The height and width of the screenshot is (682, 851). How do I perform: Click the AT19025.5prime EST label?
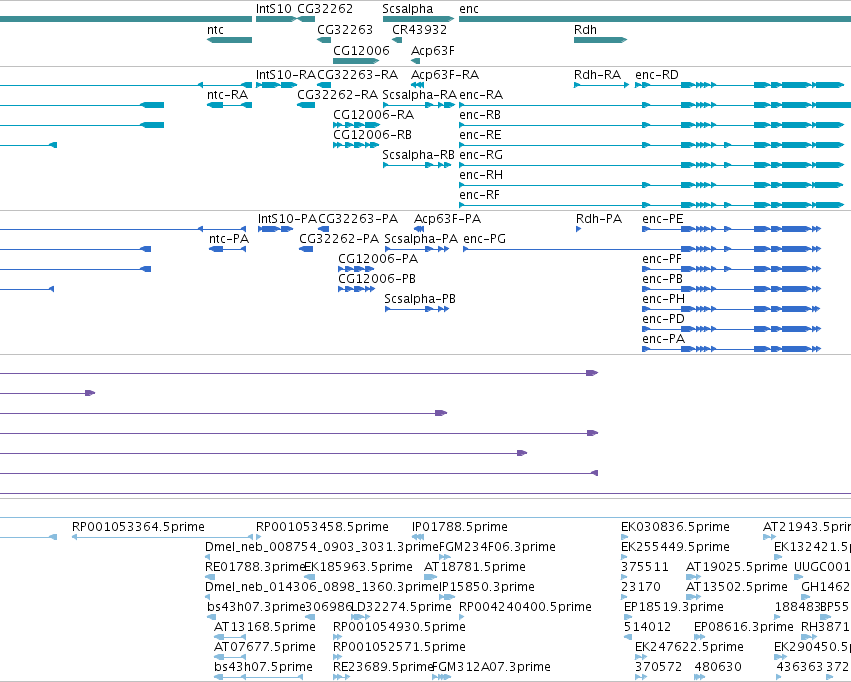pos(736,568)
